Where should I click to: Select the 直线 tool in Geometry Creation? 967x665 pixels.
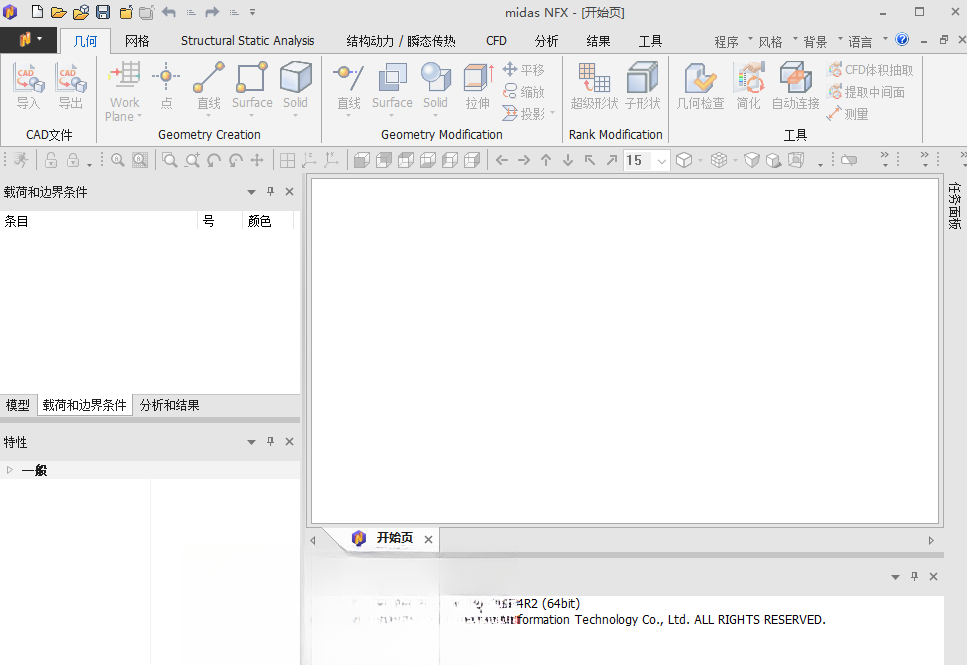coord(208,88)
